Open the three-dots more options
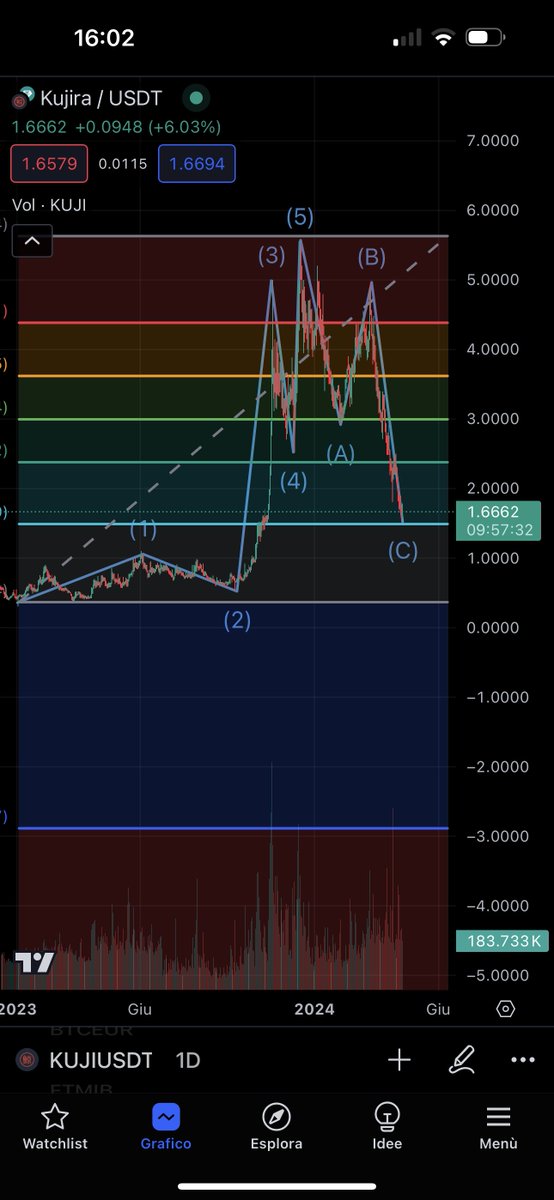 point(523,1060)
